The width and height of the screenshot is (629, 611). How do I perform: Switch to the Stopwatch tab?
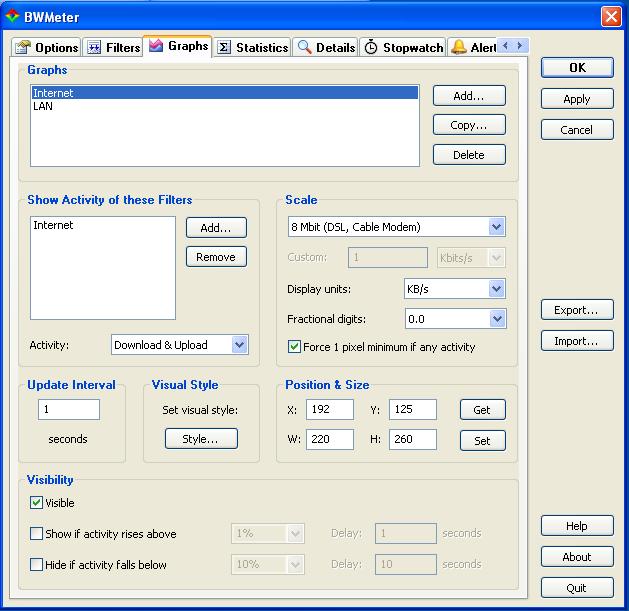pyautogui.click(x=403, y=47)
